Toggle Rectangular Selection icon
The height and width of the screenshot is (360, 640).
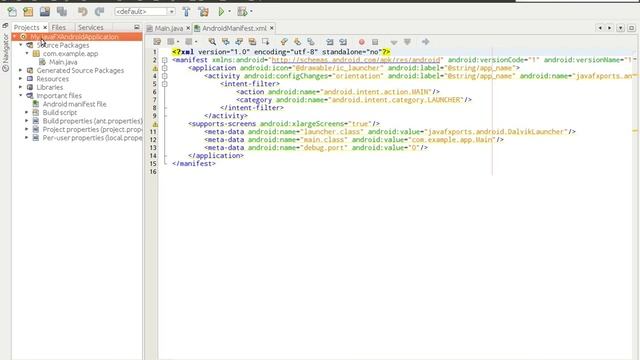pos(266,42)
